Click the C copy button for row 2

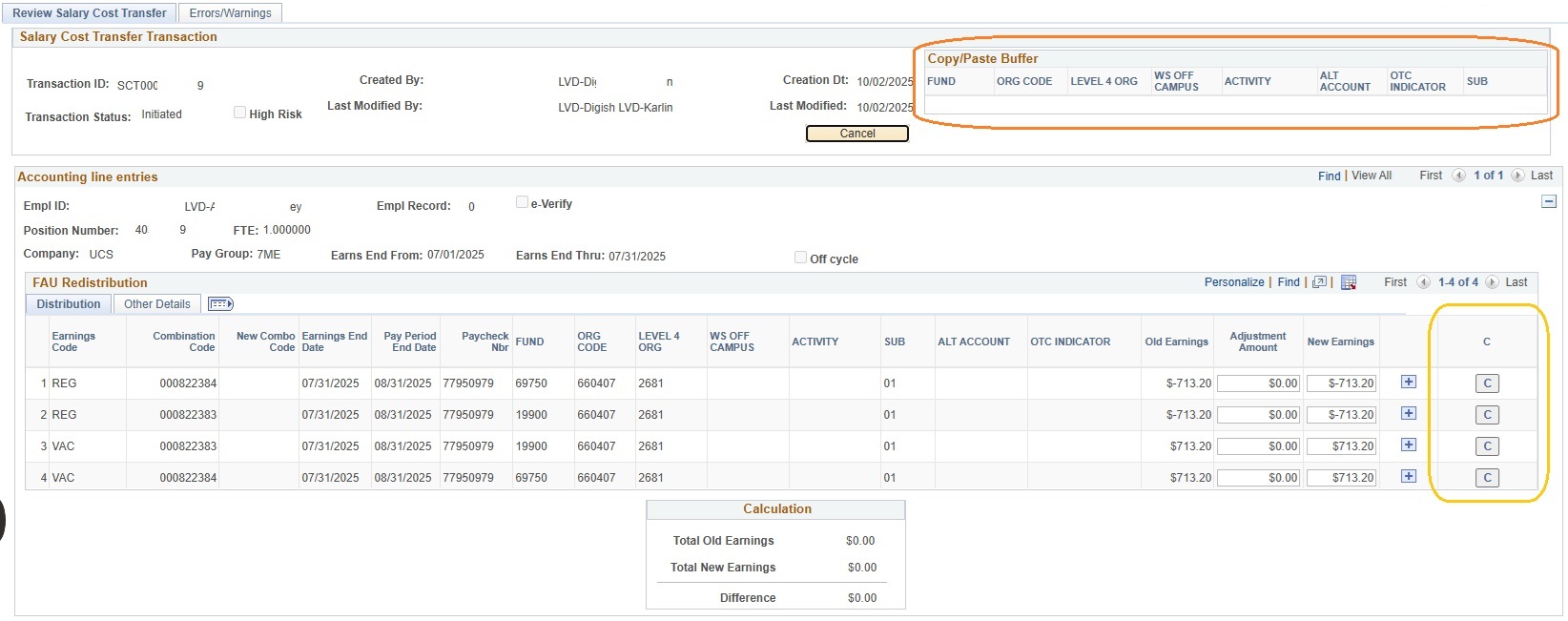coord(1486,415)
